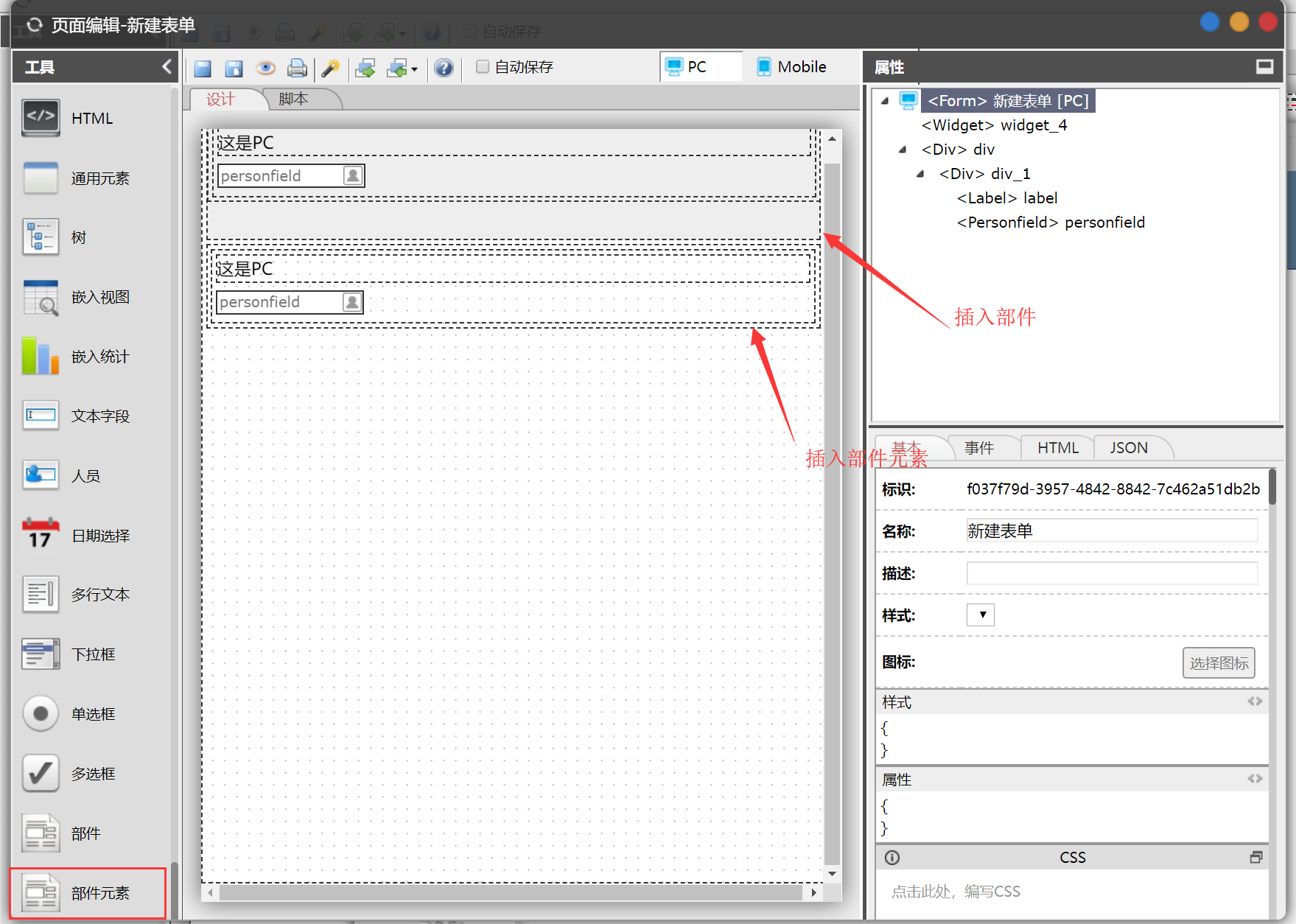The height and width of the screenshot is (924, 1296).
Task: Click the 描述 input field
Action: 1112,573
